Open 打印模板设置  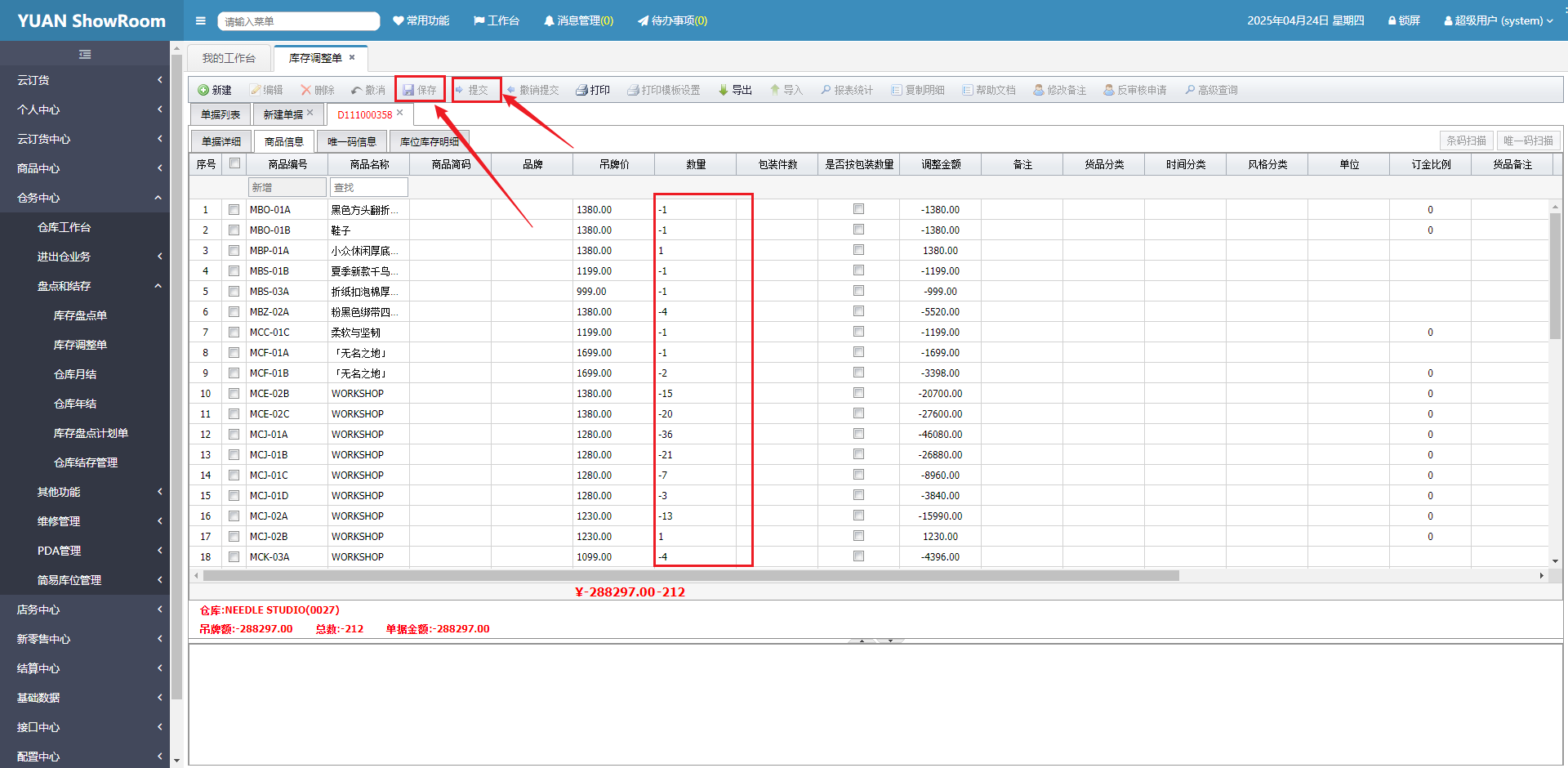664,90
